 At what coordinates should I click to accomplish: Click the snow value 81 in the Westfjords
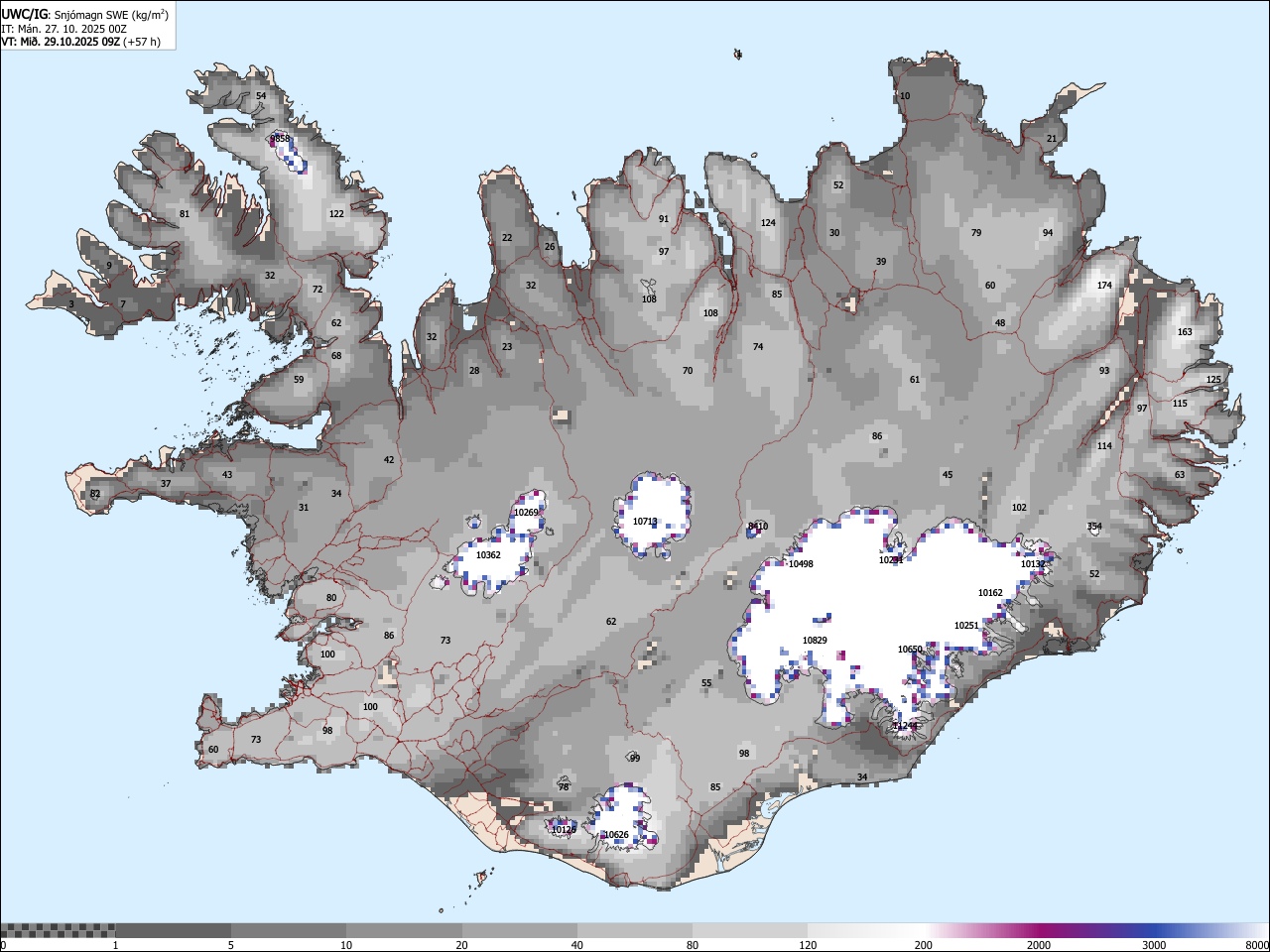185,214
